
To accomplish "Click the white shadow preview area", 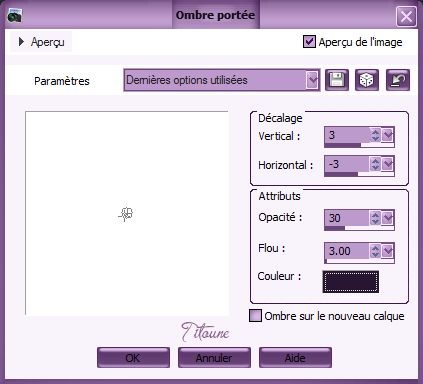I will [x=127, y=213].
